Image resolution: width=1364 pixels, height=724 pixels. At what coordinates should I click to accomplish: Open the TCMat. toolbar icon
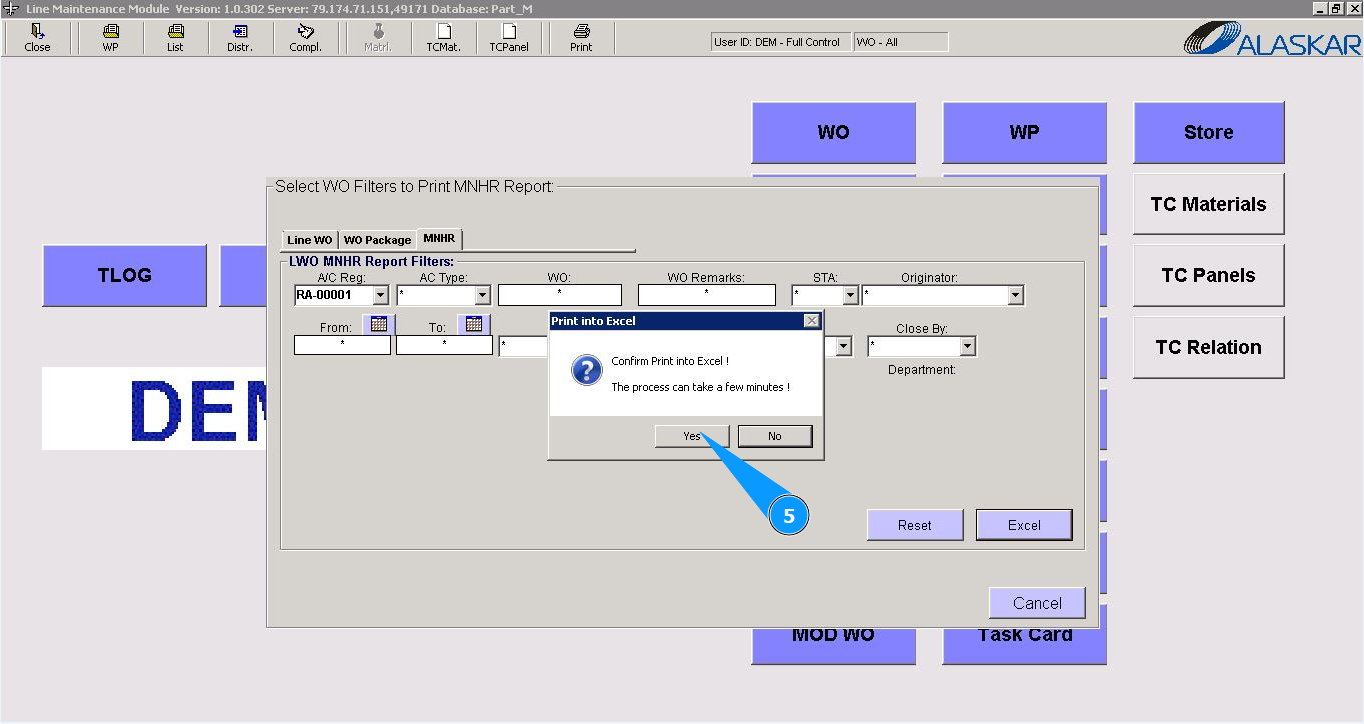[443, 38]
